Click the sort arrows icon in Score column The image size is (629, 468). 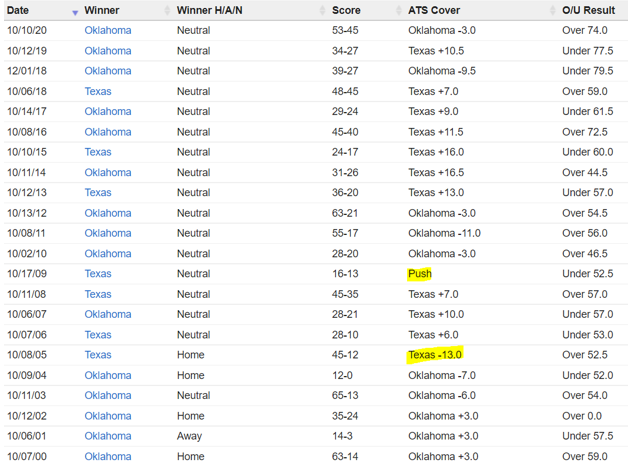pos(398,11)
